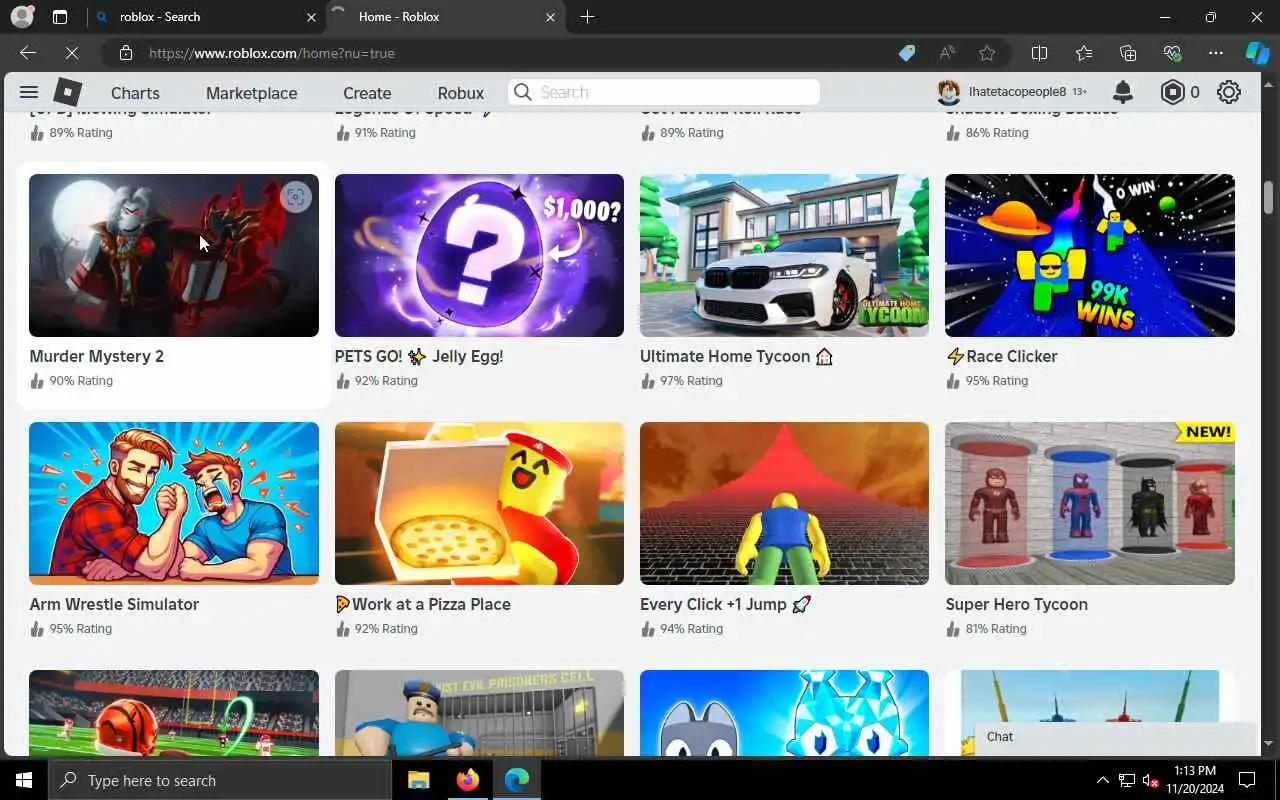
Task: Click the muted volume tray icon
Action: click(1151, 780)
